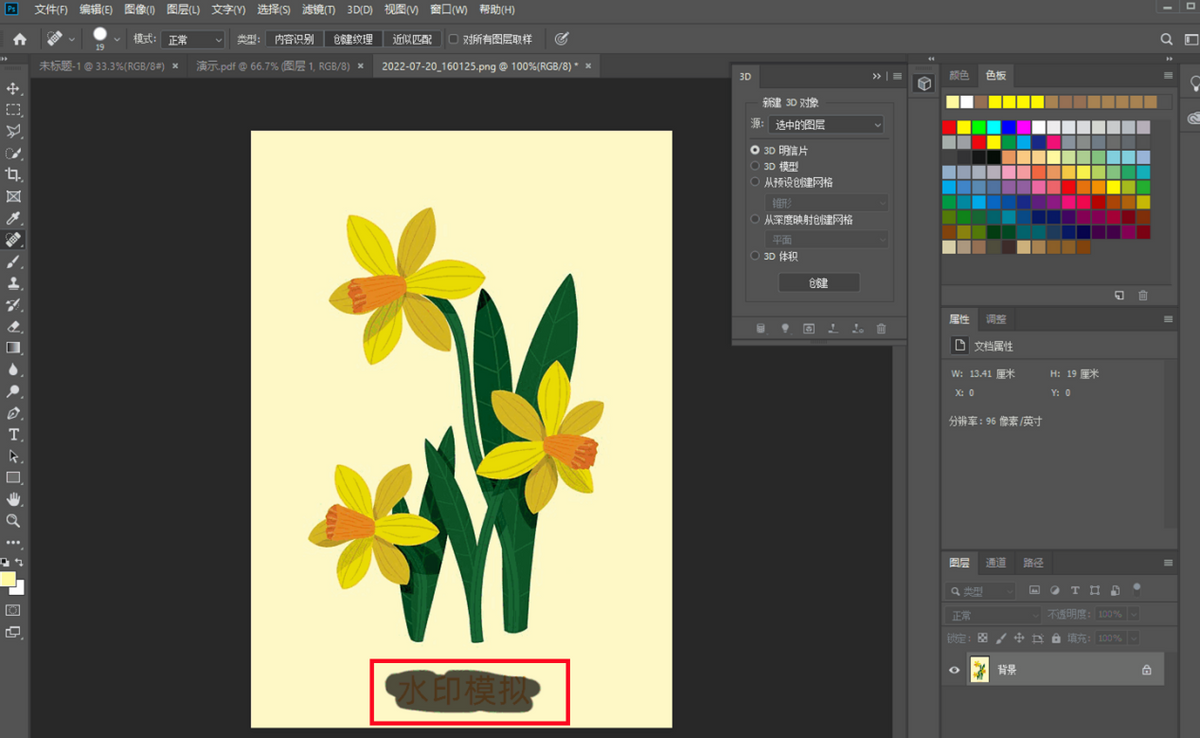This screenshot has width=1200, height=738.
Task: Expand the brush size preset picker
Action: pyautogui.click(x=117, y=39)
